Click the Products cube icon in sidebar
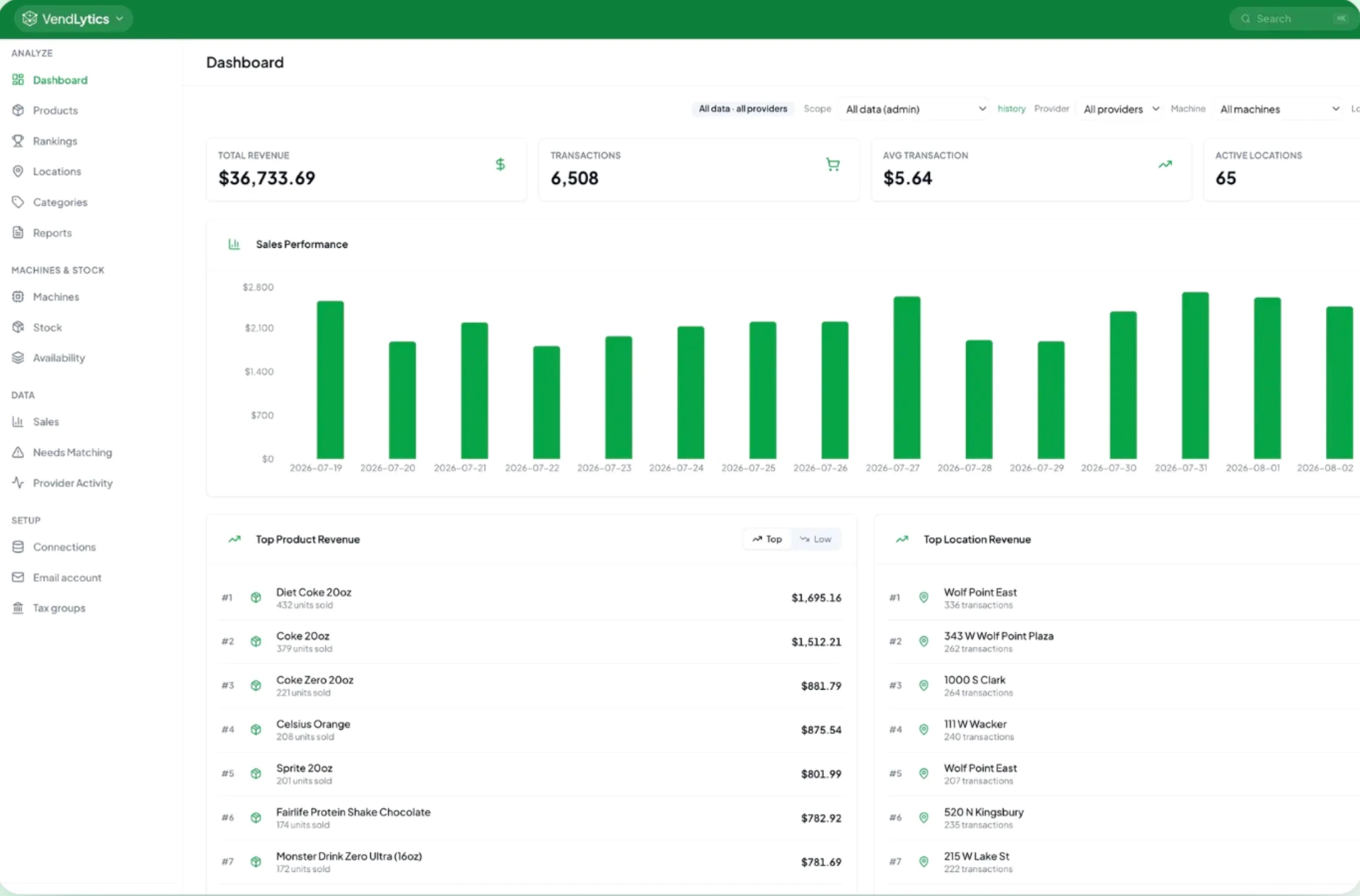Screen dimensions: 1360x896 18,110
